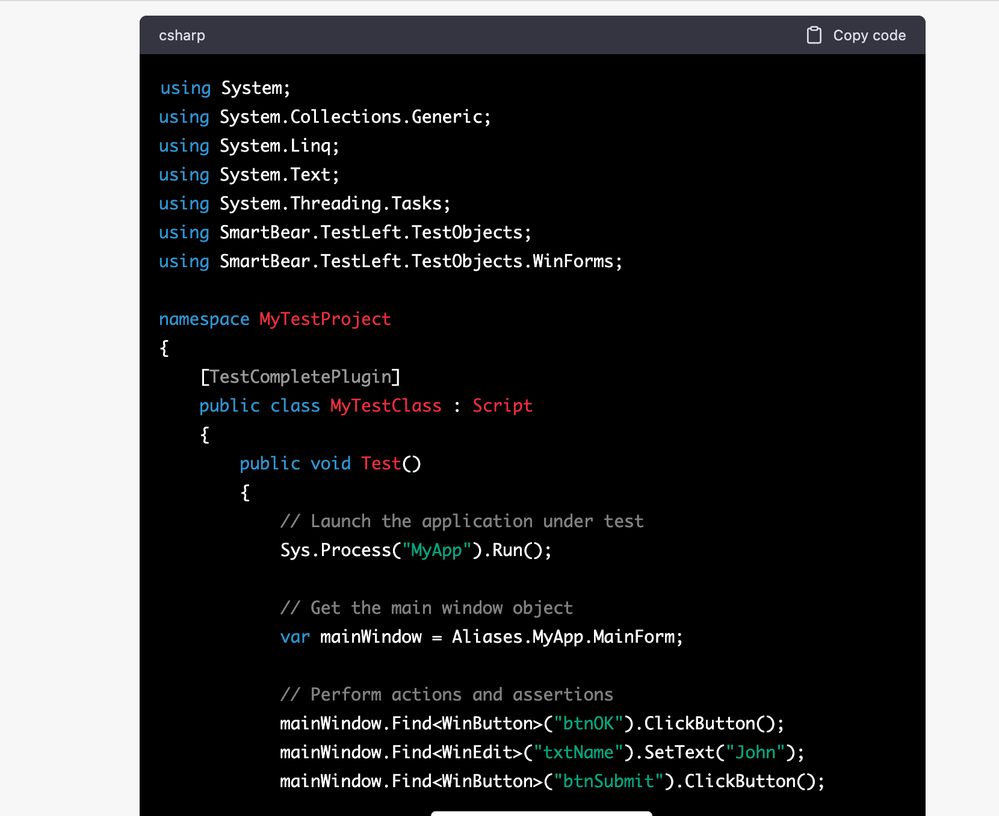Click the "txtName" string literal

[x=576, y=752]
